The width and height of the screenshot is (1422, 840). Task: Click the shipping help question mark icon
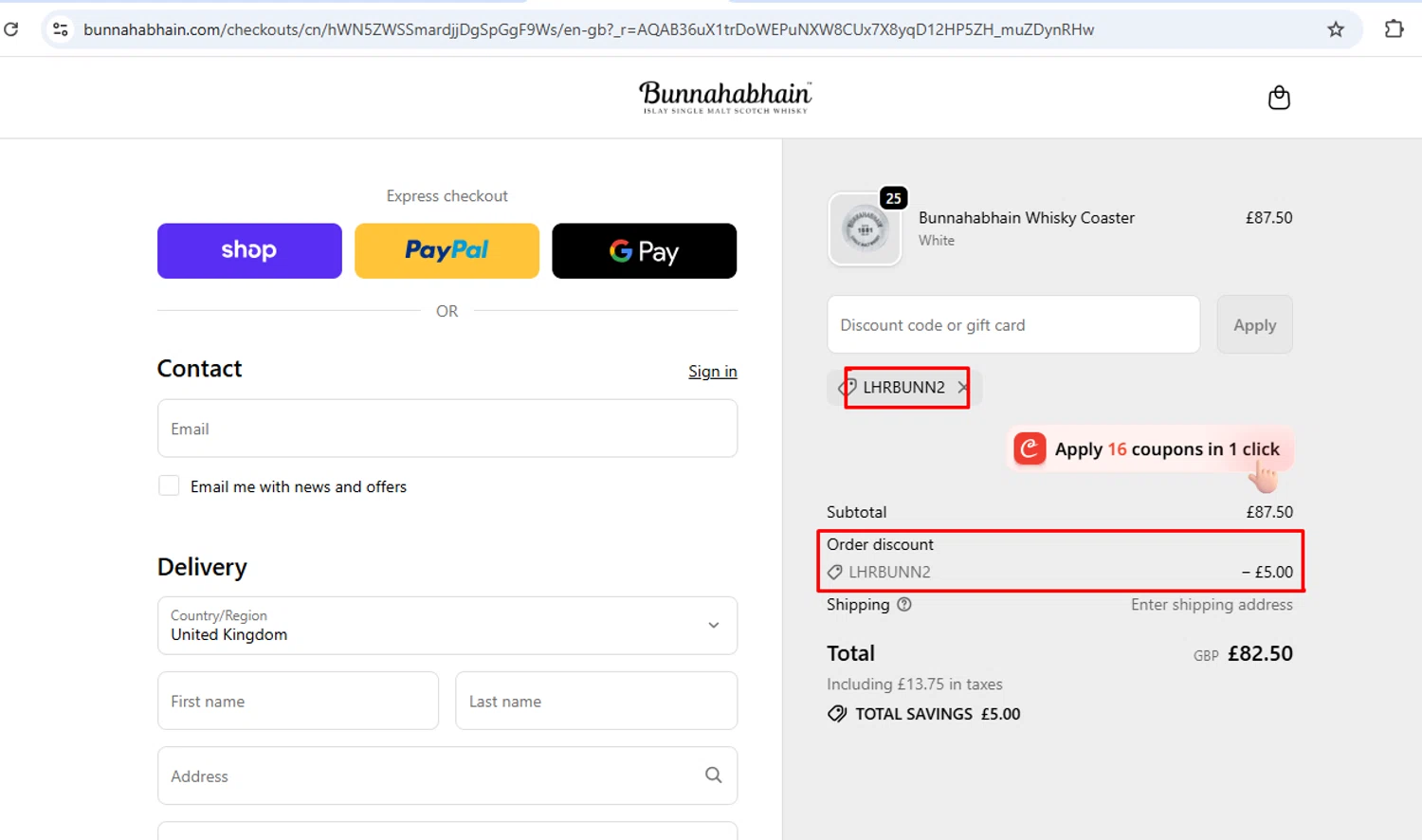click(904, 605)
